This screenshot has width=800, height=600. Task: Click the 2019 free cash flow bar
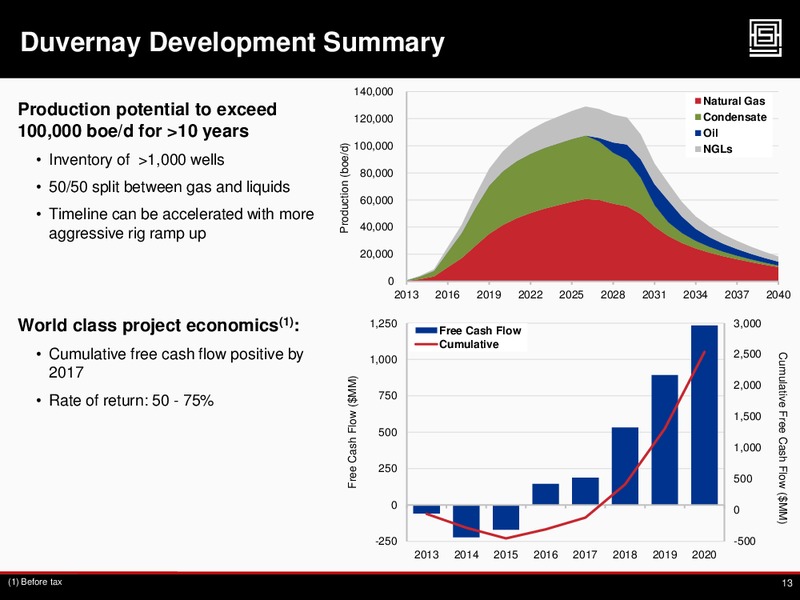point(664,440)
